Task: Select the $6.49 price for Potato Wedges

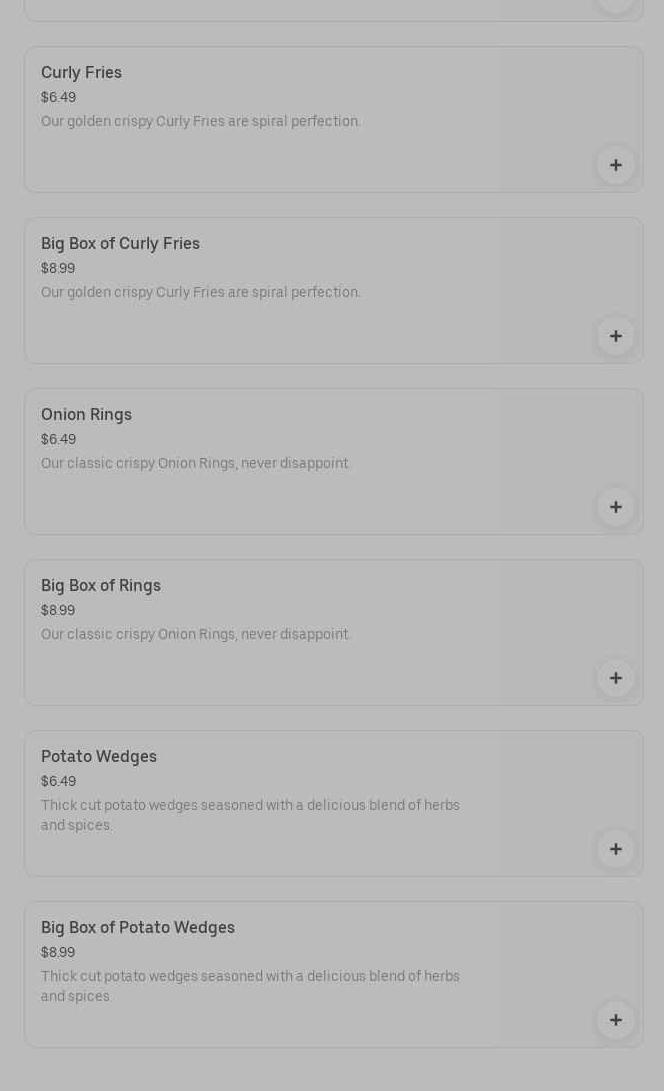Action: (58, 782)
